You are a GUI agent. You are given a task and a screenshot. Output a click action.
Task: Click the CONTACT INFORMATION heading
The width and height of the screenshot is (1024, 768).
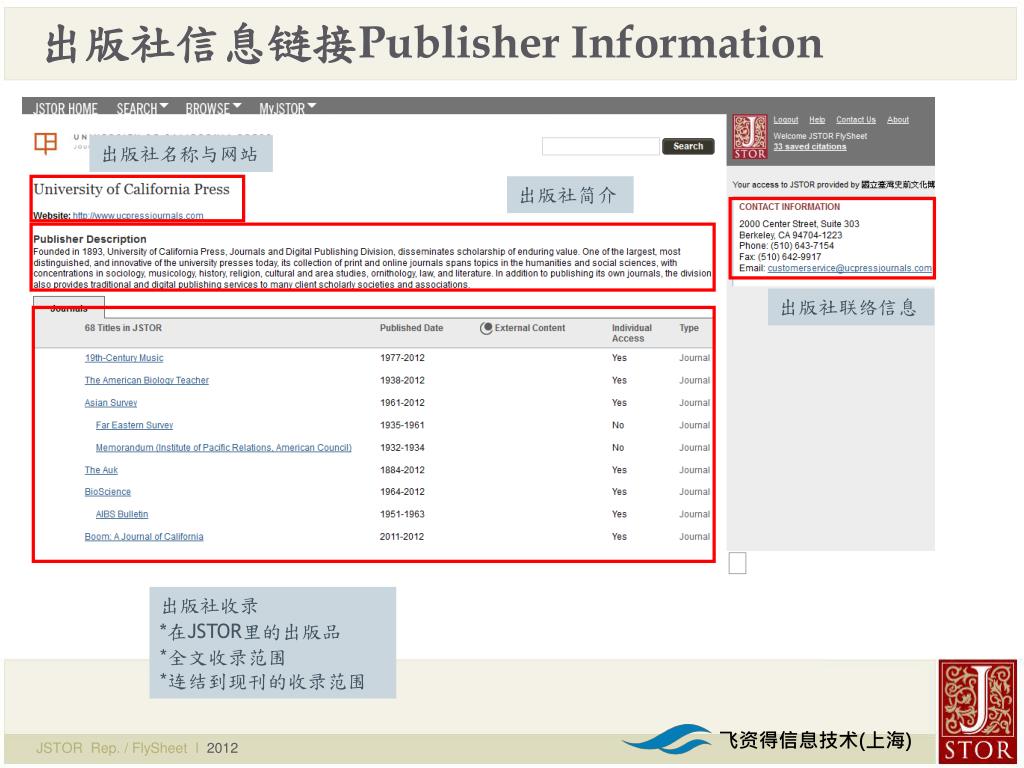point(790,207)
